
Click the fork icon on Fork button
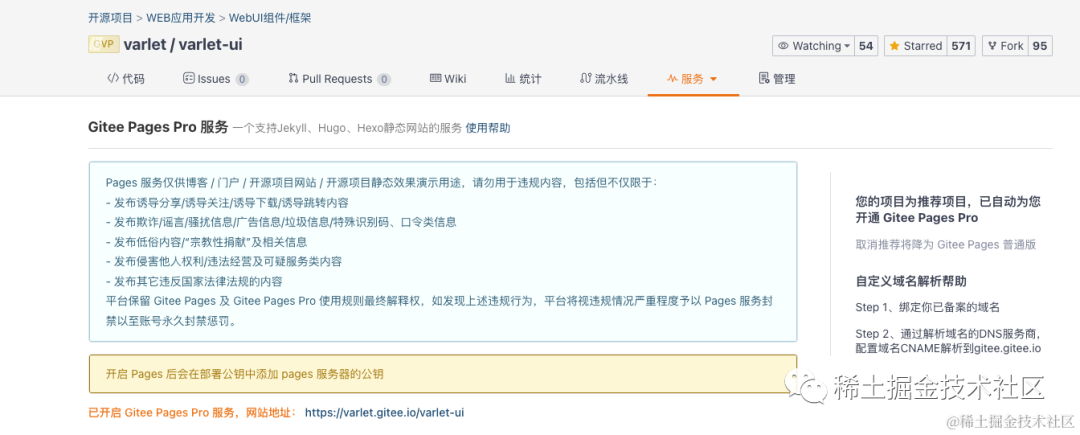click(x=993, y=46)
